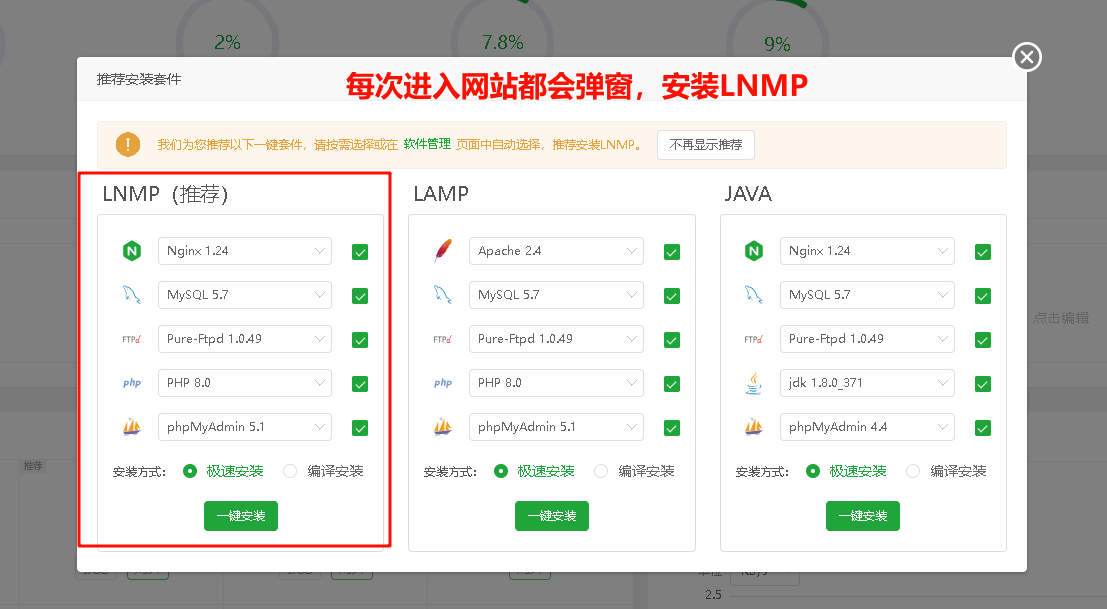Open Pure-Ftpd 1.0.49 dropdown in LAMP
1107x609 pixels.
click(x=556, y=339)
